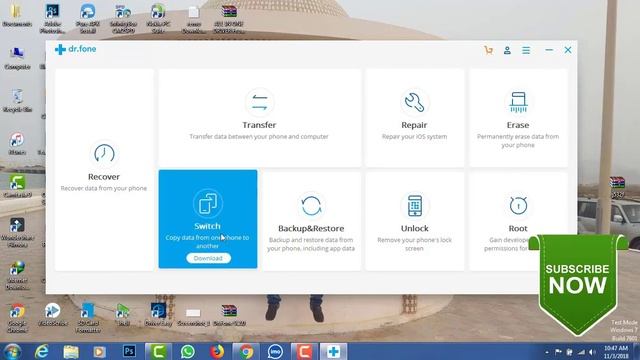Click 'Remove your phone's lock screen' text
Viewport: 640px width, 360px height.
coord(414,244)
